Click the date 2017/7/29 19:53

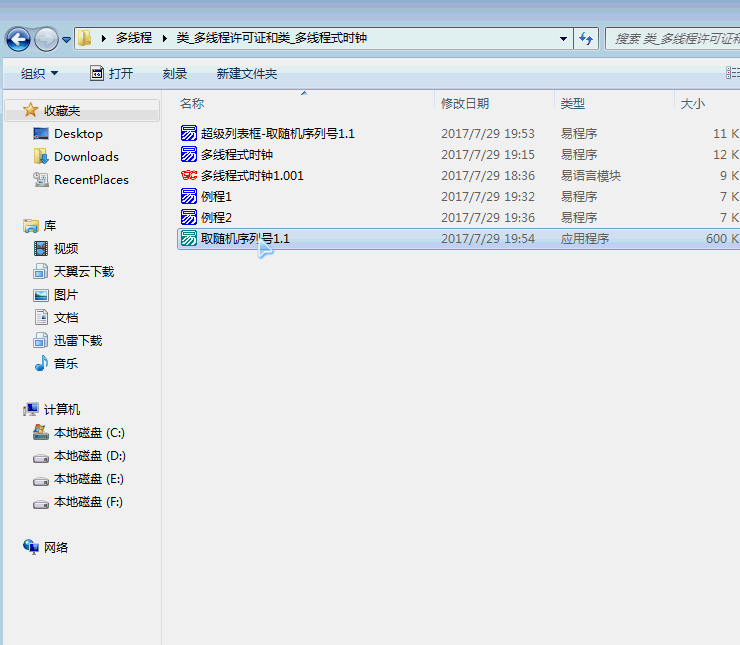click(488, 134)
